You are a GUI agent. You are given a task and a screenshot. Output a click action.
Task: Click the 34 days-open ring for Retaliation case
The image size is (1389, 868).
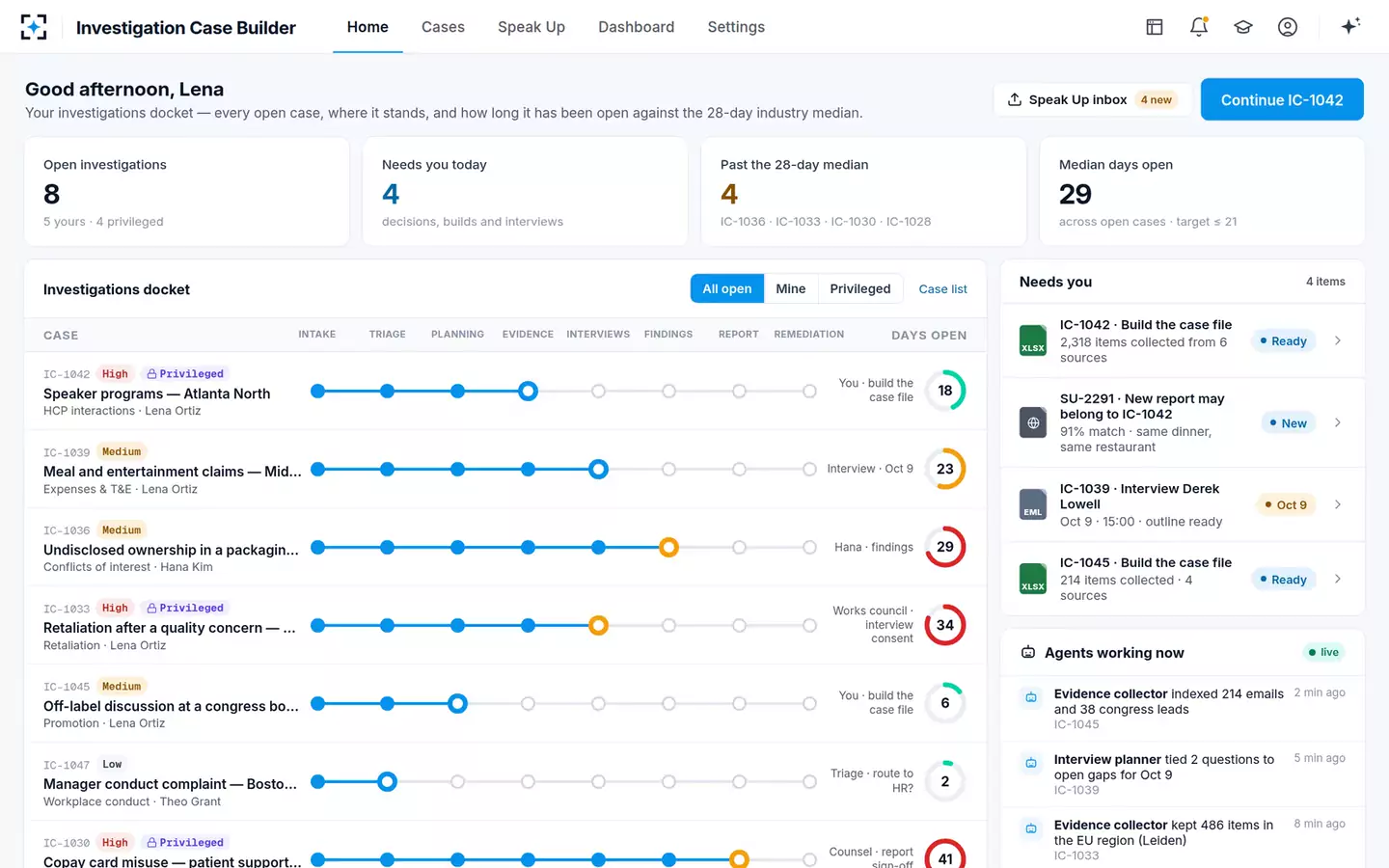[945, 625]
